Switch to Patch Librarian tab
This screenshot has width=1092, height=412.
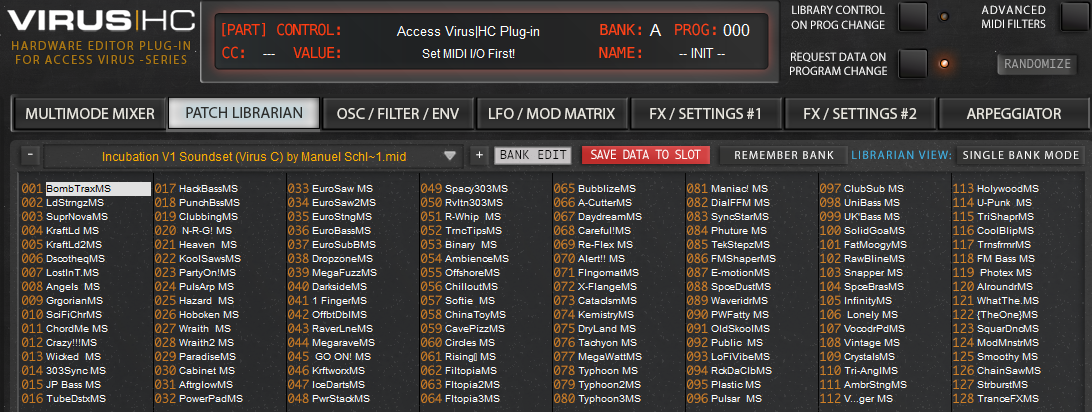pos(244,113)
